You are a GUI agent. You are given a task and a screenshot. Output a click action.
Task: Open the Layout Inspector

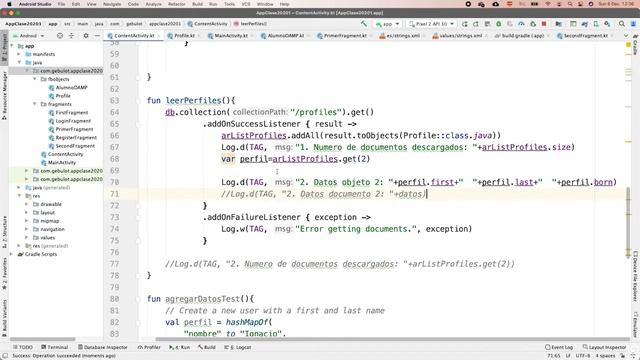(604, 347)
